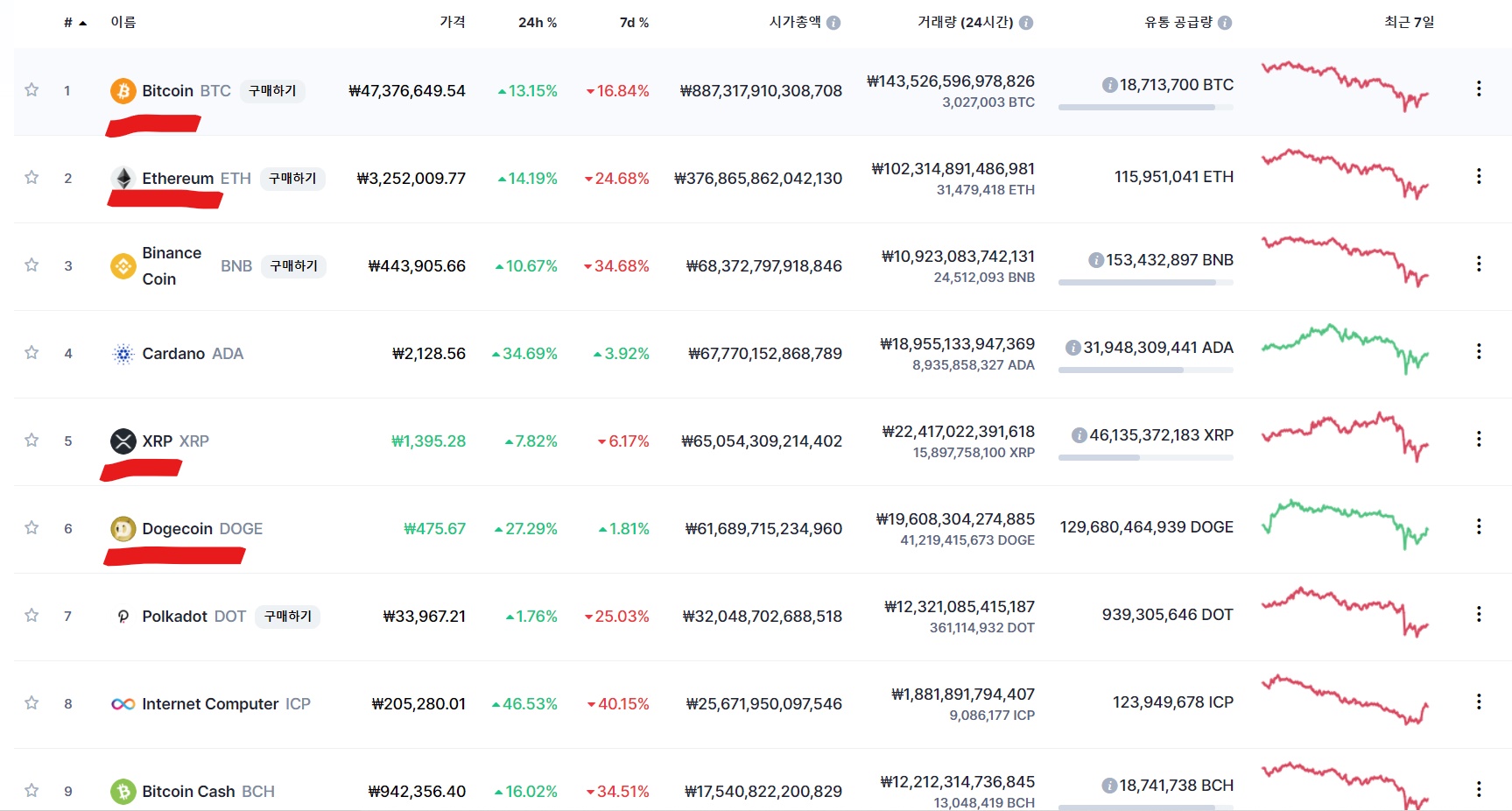Star Binance Coin for the watchlist
The width and height of the screenshot is (1512, 811).
pos(32,265)
